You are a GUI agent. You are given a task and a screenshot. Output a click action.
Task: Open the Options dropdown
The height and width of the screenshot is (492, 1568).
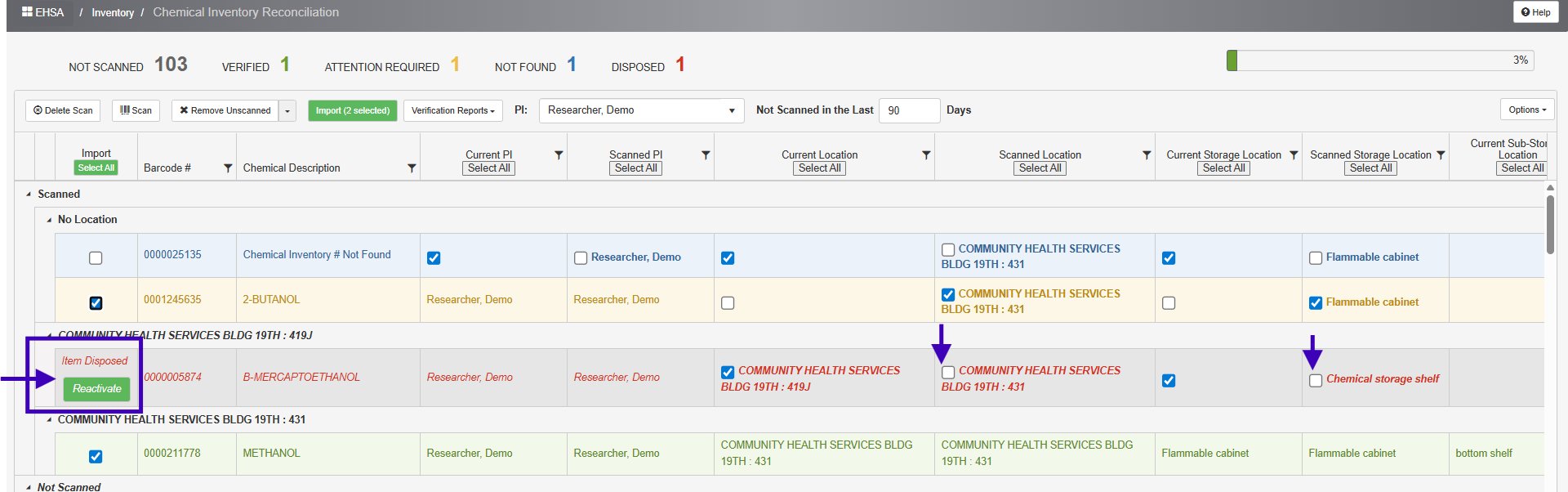coord(1527,110)
